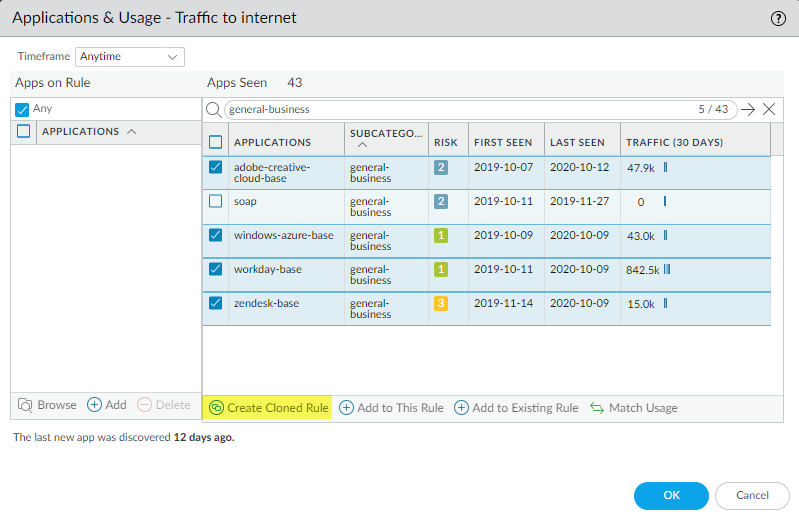
Task: Go to next search result arrow
Action: point(747,109)
